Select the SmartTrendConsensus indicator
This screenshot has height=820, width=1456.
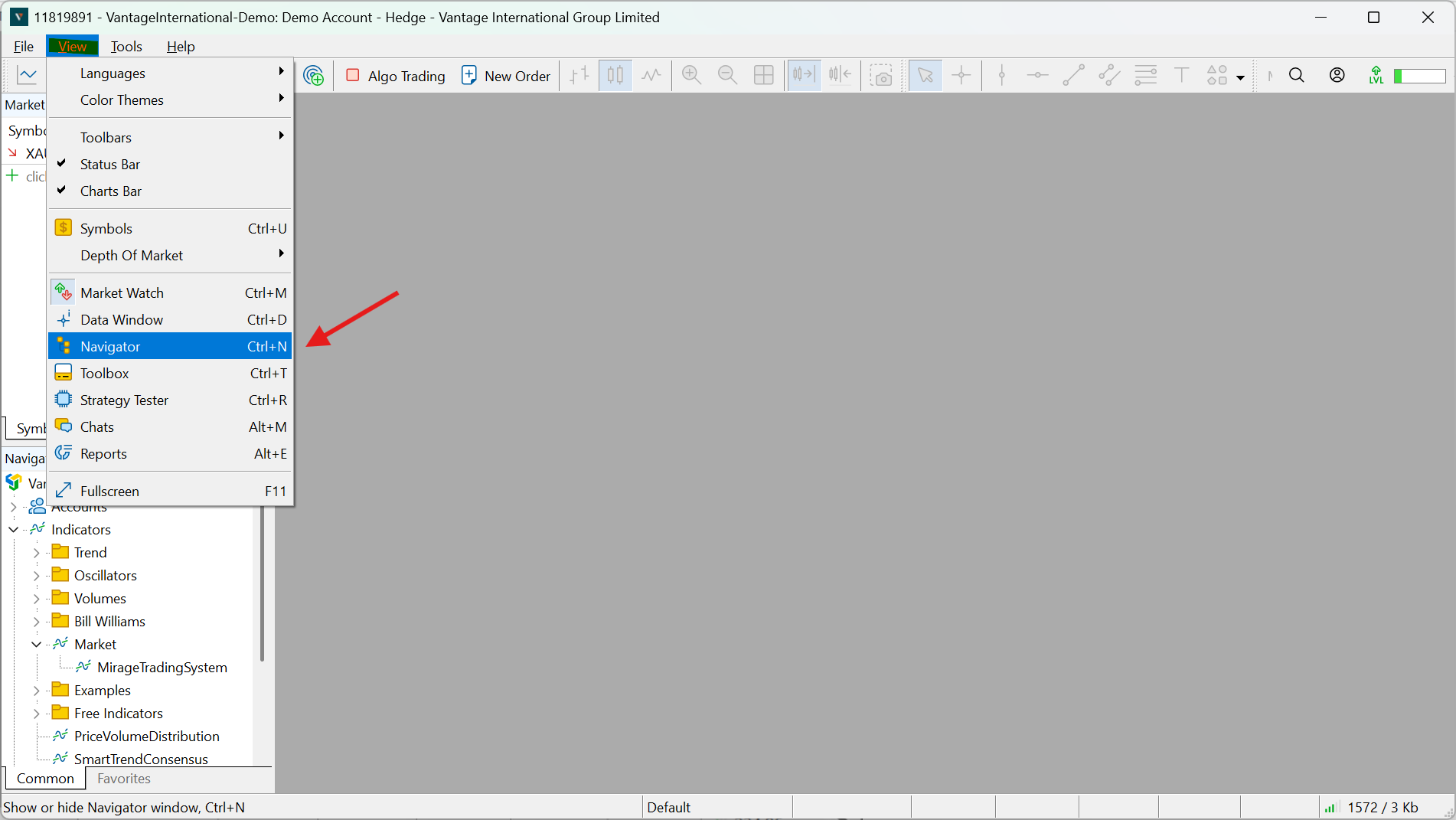[141, 759]
